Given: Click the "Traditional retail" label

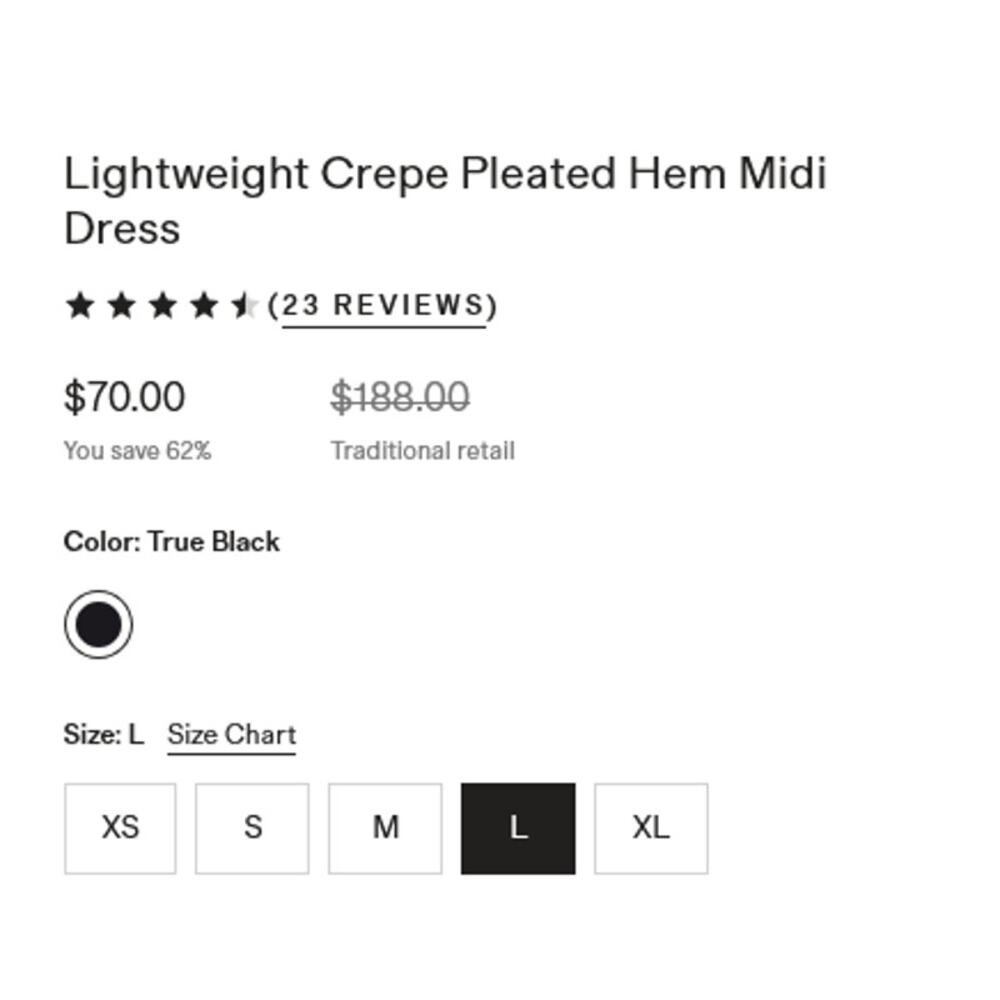Looking at the screenshot, I should tap(422, 451).
